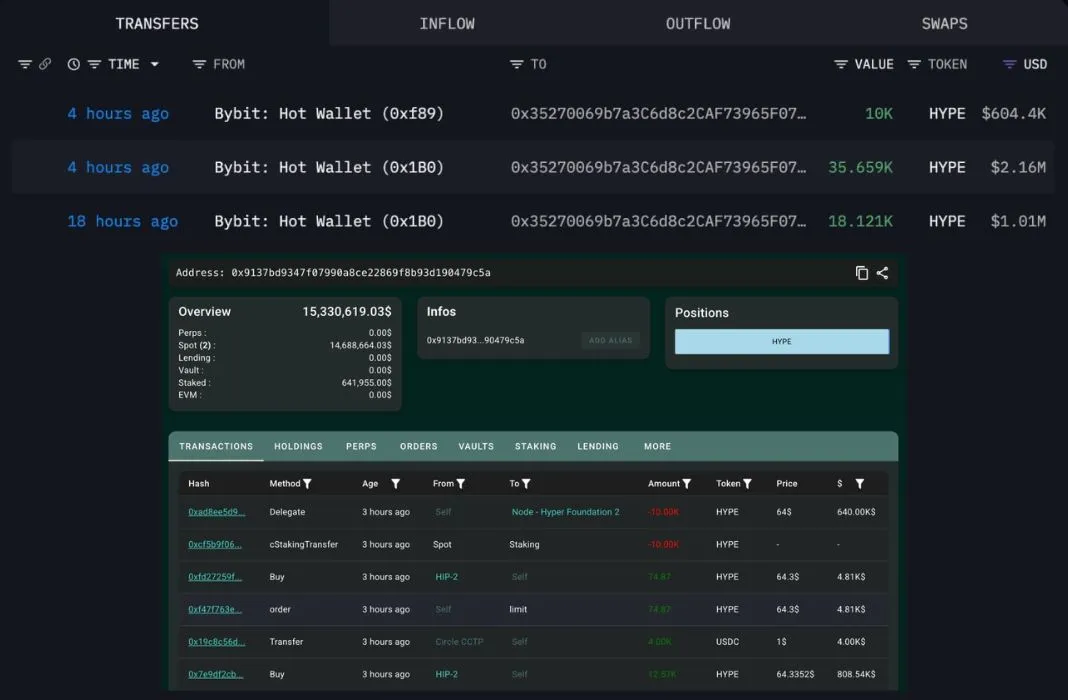Open the TRANSFERS tab
The width and height of the screenshot is (1068, 700).
tap(157, 23)
